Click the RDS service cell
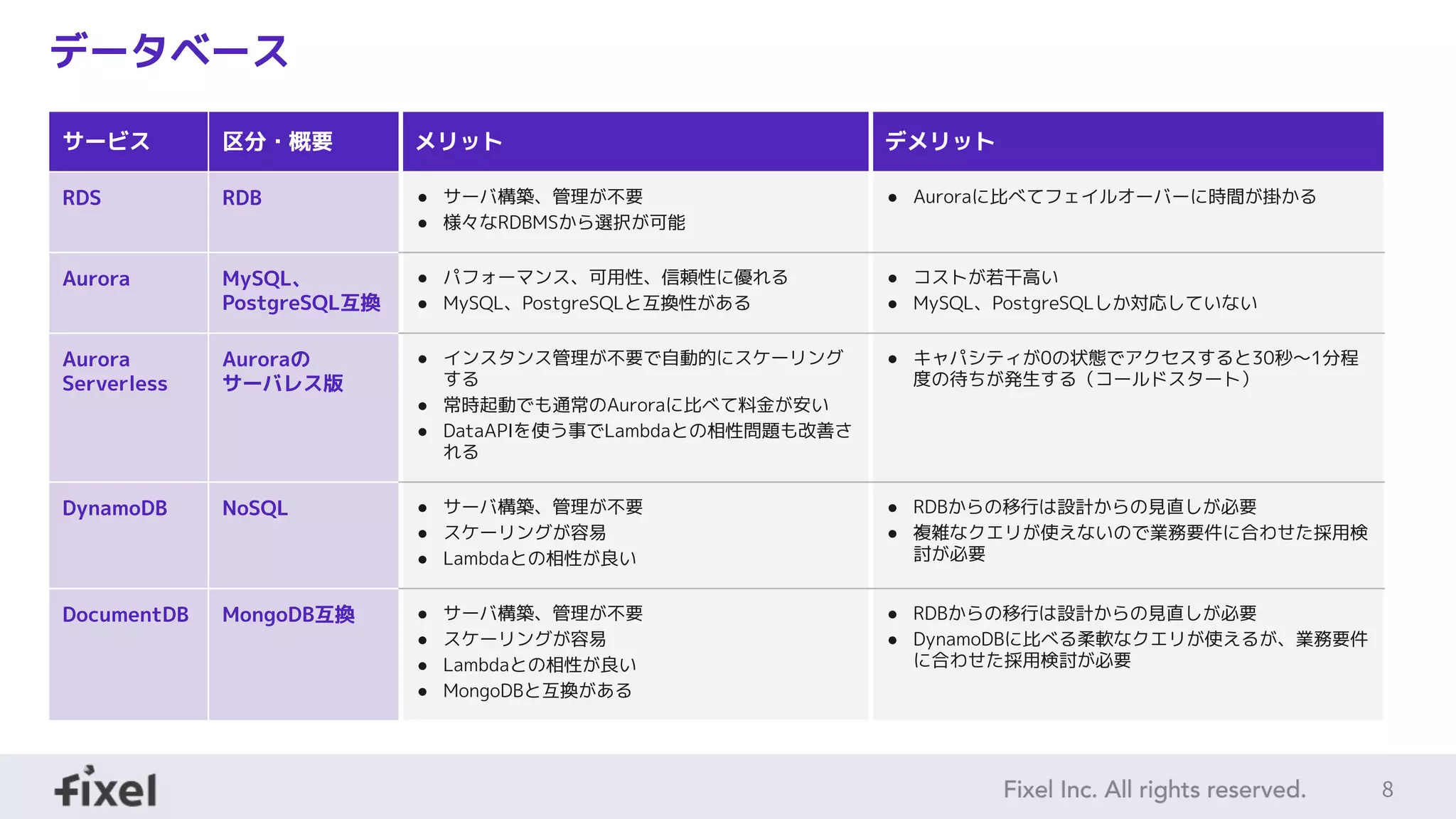 point(82,198)
